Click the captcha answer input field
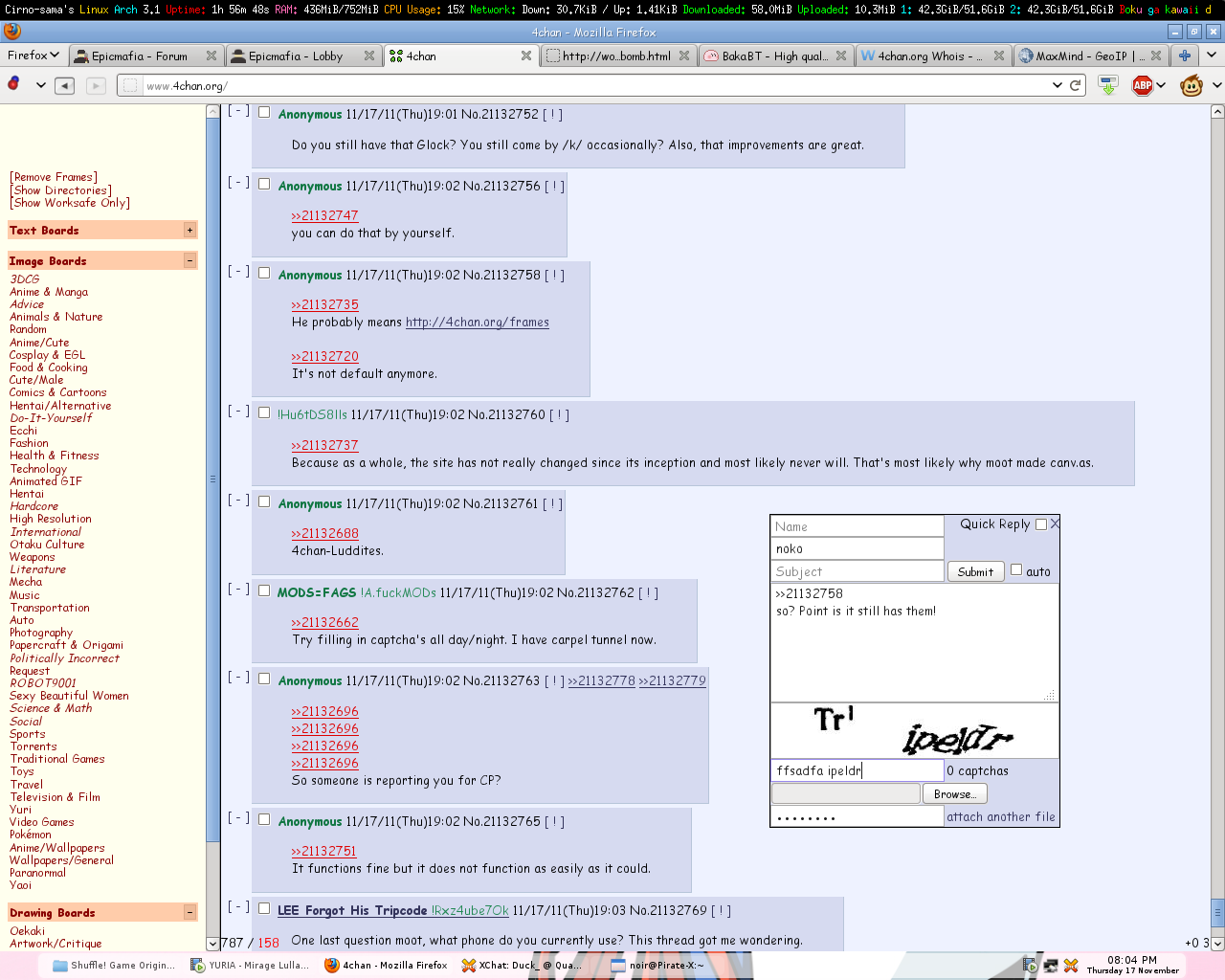This screenshot has width=1225, height=980. tap(857, 770)
